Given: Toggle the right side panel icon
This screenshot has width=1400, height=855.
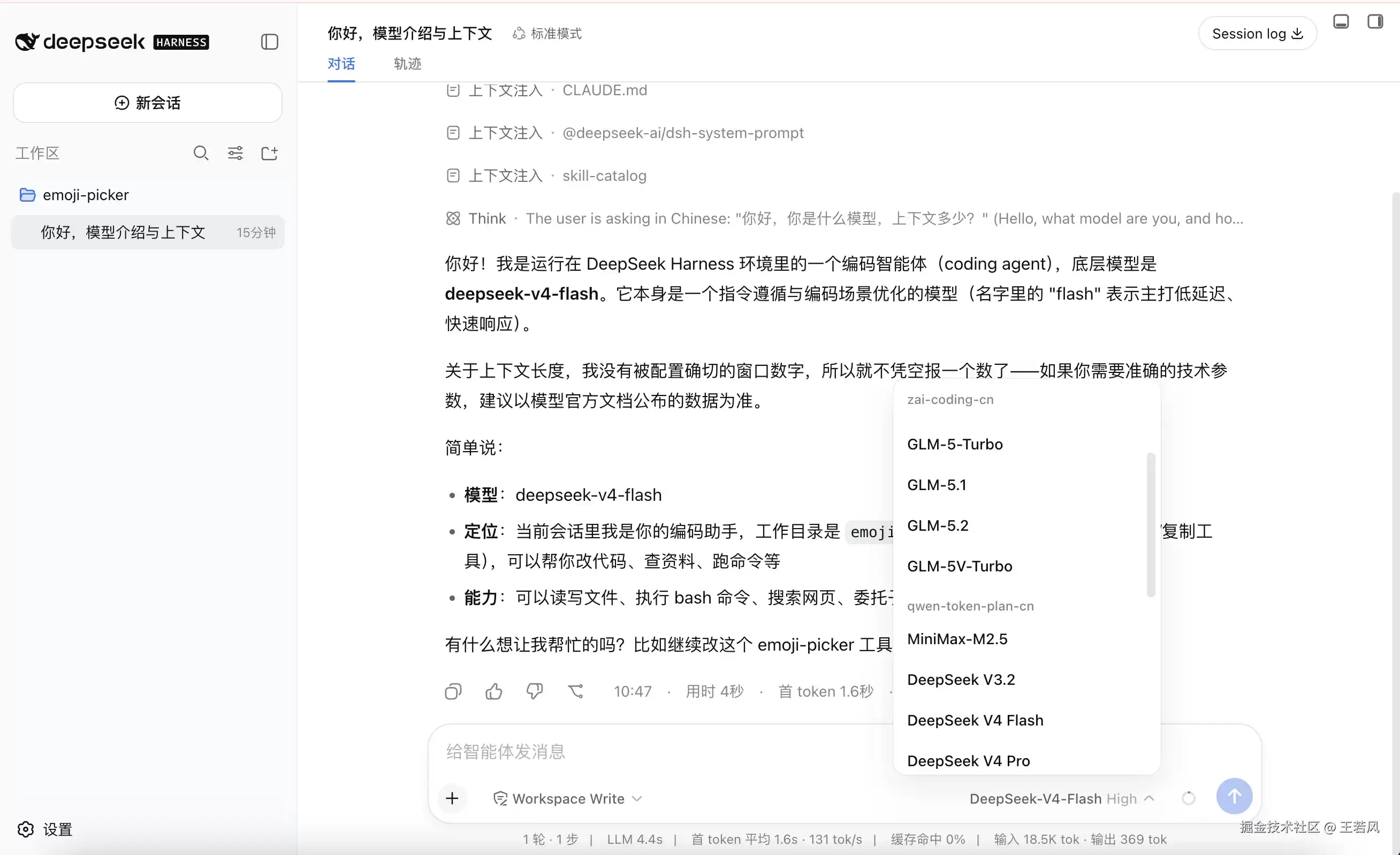Looking at the screenshot, I should (1375, 21).
